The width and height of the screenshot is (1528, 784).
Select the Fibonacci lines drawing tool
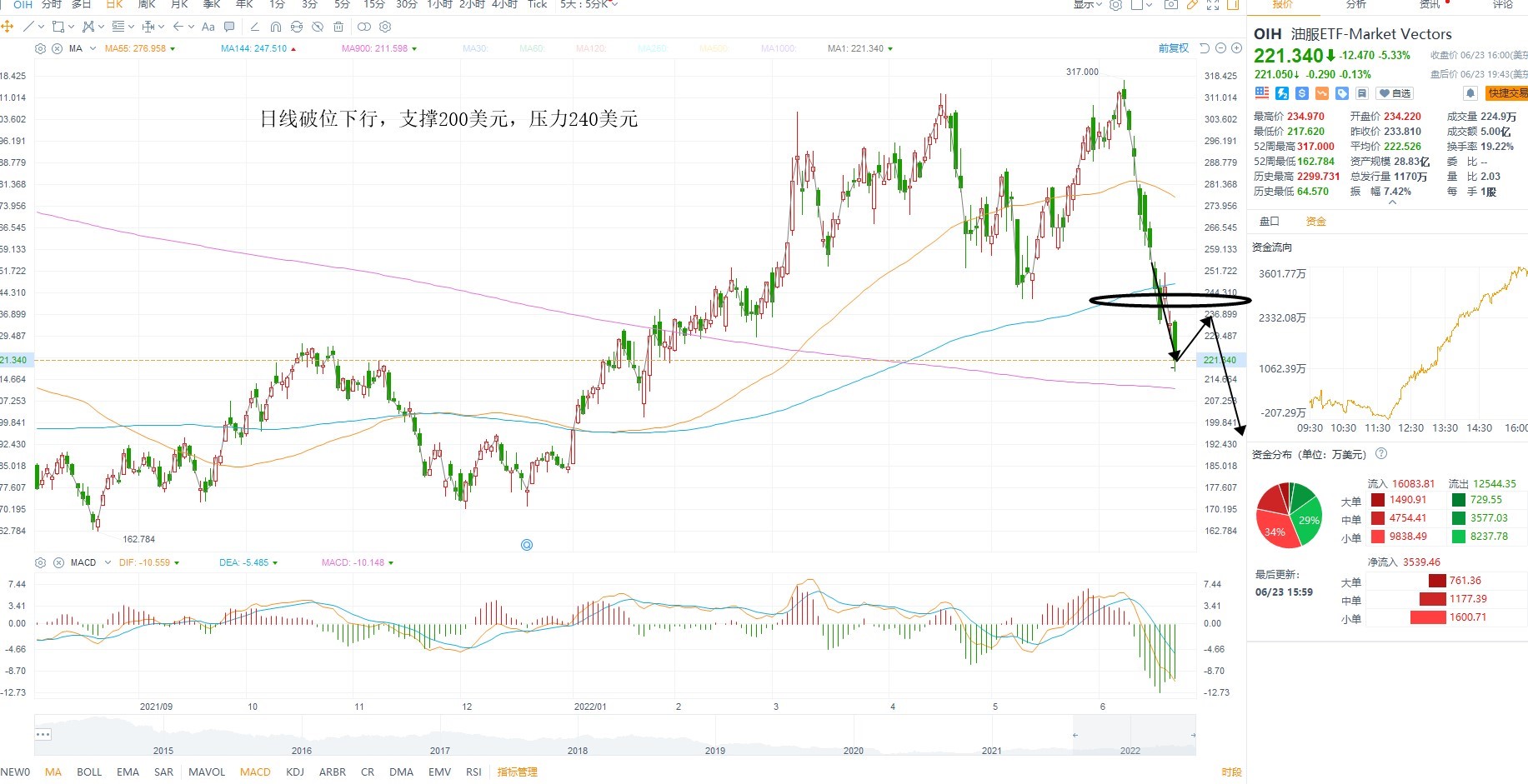point(118,27)
